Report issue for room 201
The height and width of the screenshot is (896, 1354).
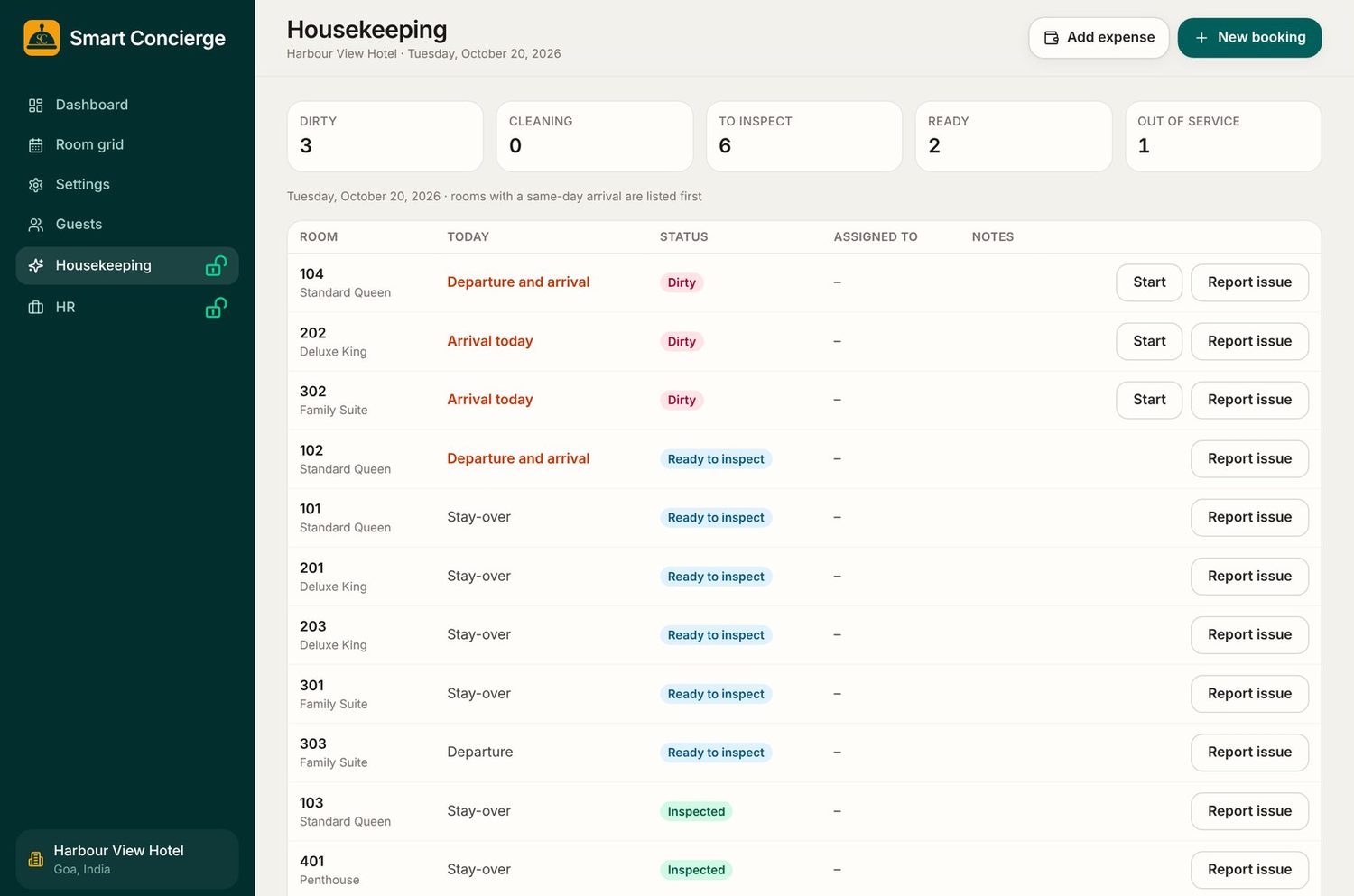(x=1249, y=576)
